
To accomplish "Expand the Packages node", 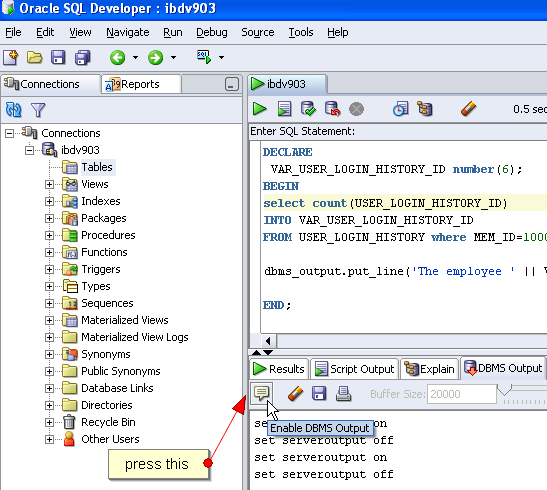I will [49, 219].
